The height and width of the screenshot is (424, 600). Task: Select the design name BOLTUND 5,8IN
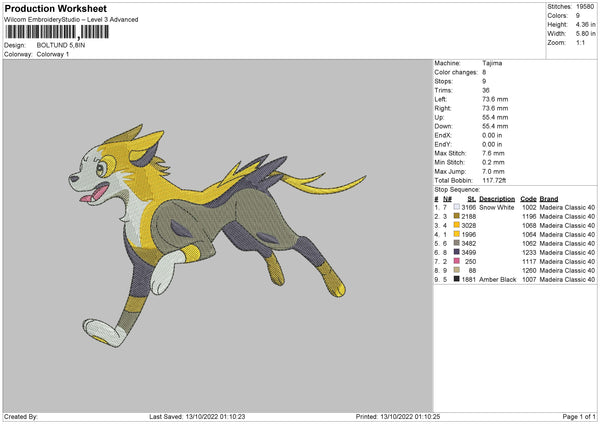coord(61,45)
